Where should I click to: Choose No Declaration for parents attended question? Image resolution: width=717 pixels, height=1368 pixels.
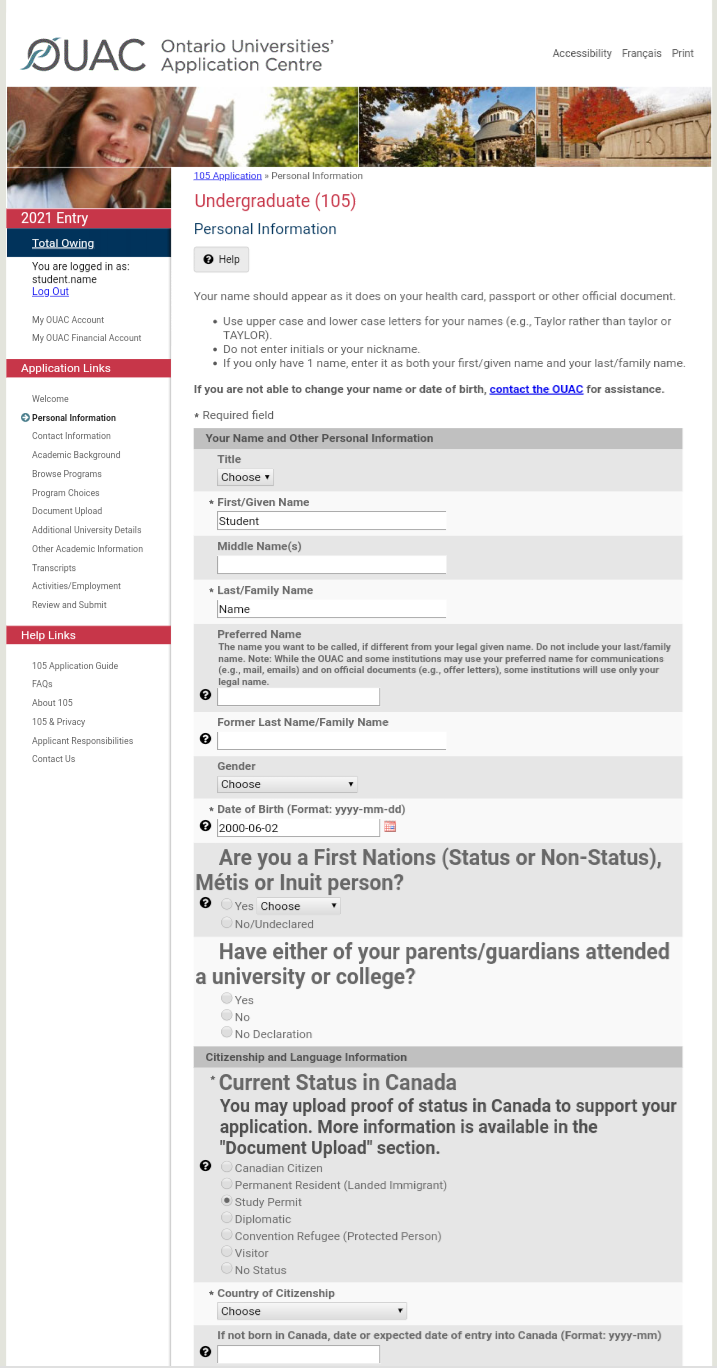pyautogui.click(x=226, y=1032)
